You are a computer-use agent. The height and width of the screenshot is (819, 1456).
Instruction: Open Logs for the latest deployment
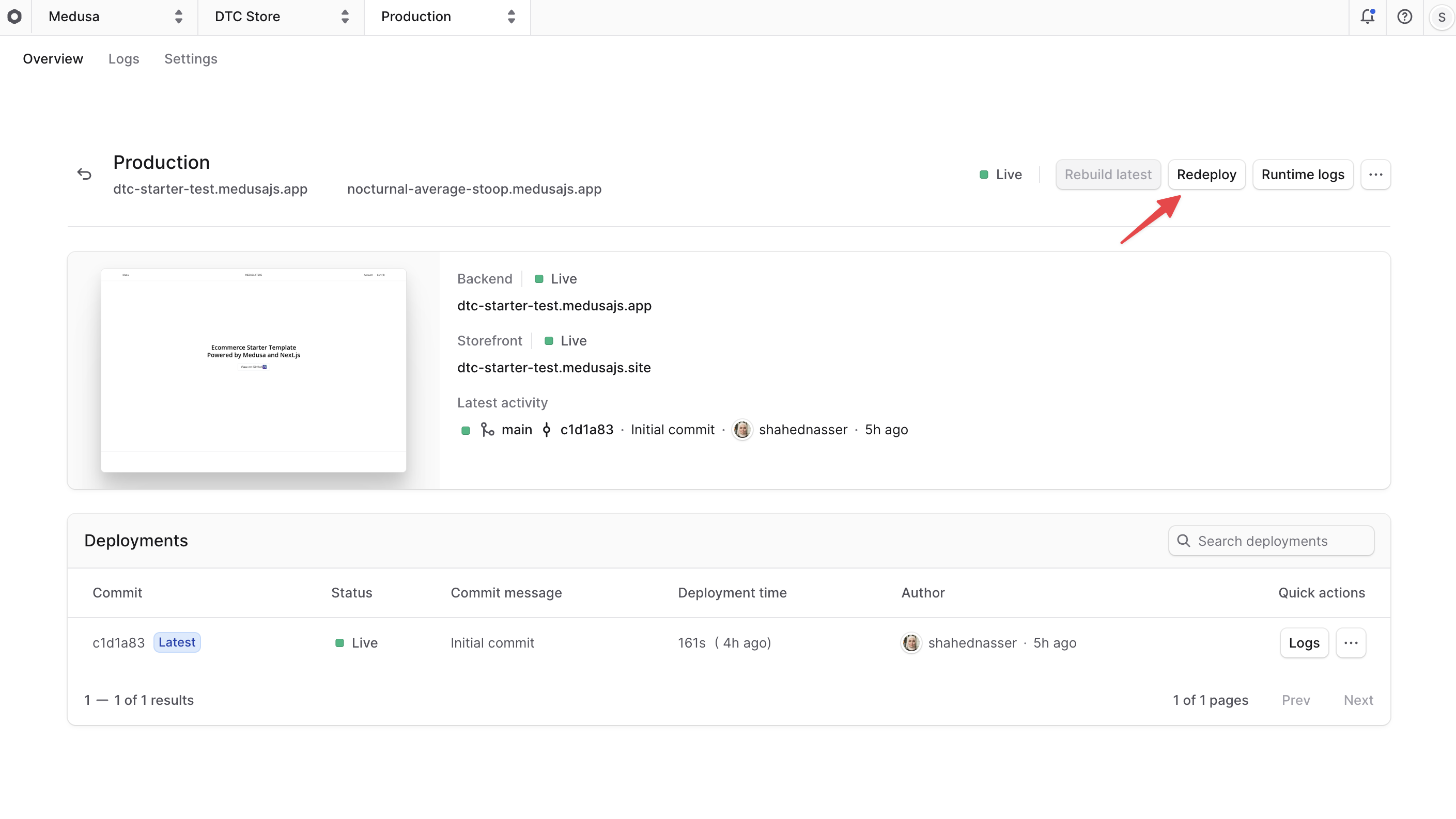click(x=1304, y=643)
